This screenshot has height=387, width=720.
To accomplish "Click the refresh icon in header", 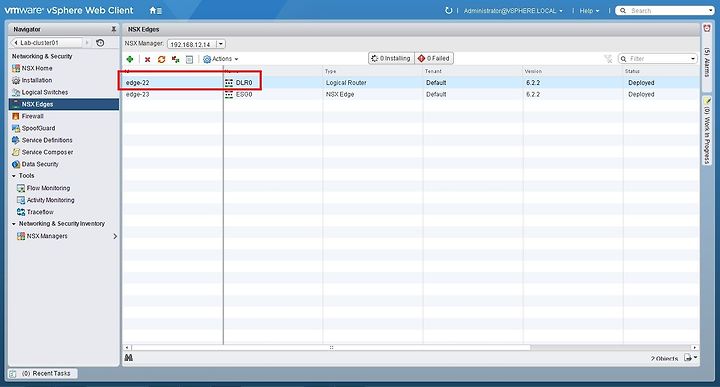I will coord(449,10).
